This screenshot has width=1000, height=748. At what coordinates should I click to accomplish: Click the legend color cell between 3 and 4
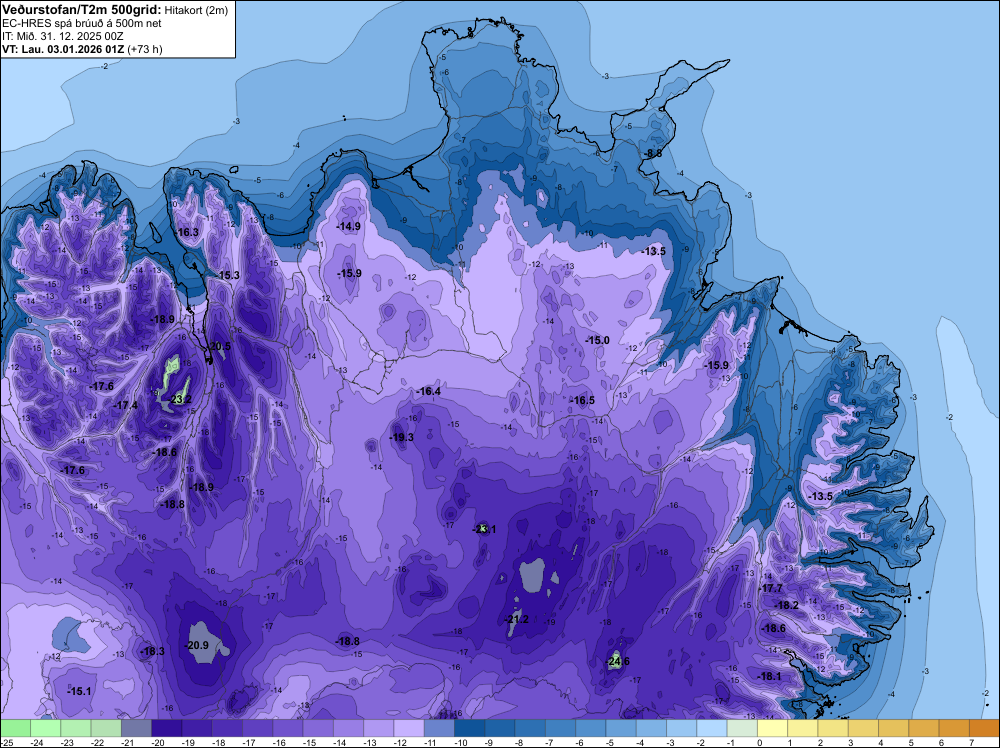[x=863, y=728]
